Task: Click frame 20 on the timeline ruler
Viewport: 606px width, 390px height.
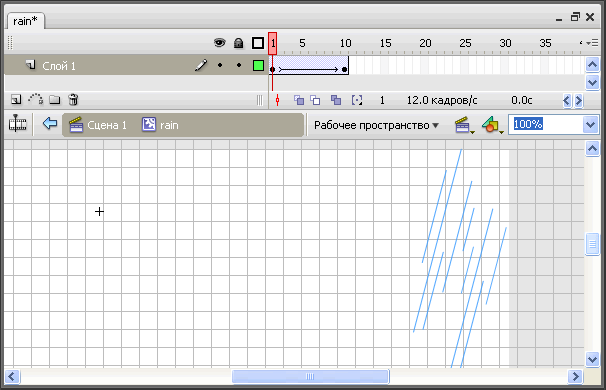Action: 425,43
